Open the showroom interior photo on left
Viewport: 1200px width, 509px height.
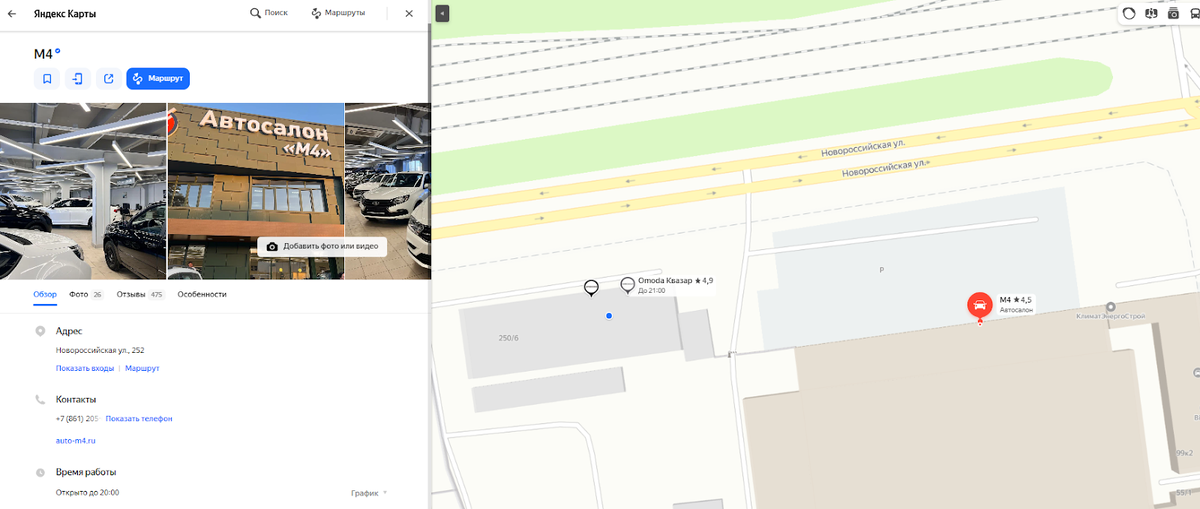[83, 190]
